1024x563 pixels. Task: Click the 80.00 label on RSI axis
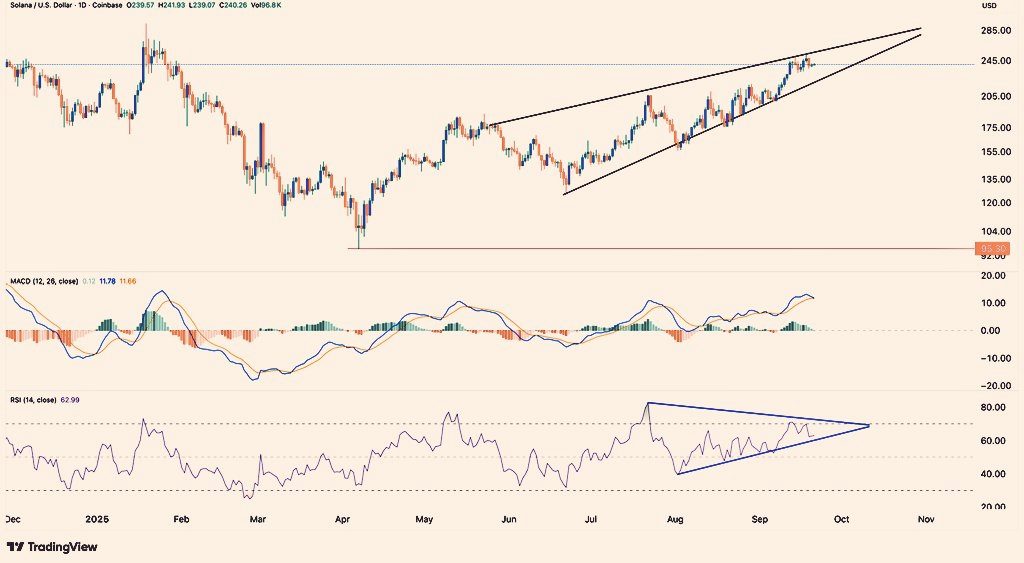click(x=995, y=408)
